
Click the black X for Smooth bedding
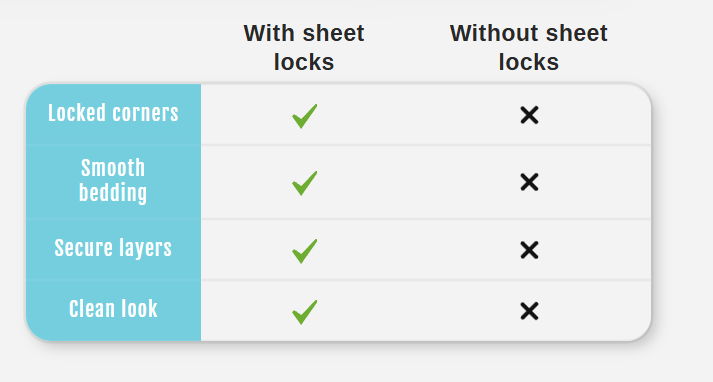(x=529, y=182)
